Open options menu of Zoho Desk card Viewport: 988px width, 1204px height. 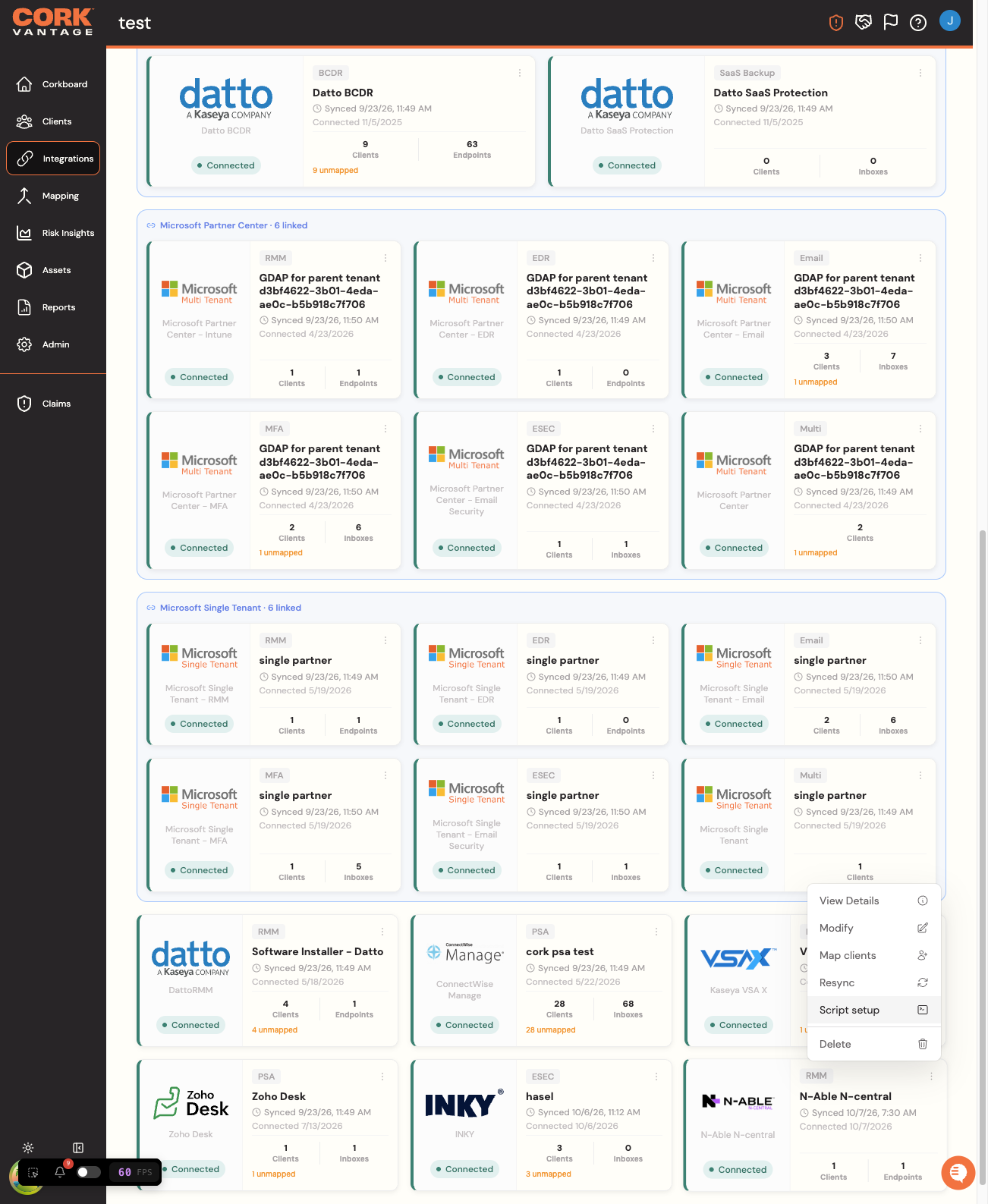click(x=382, y=1077)
